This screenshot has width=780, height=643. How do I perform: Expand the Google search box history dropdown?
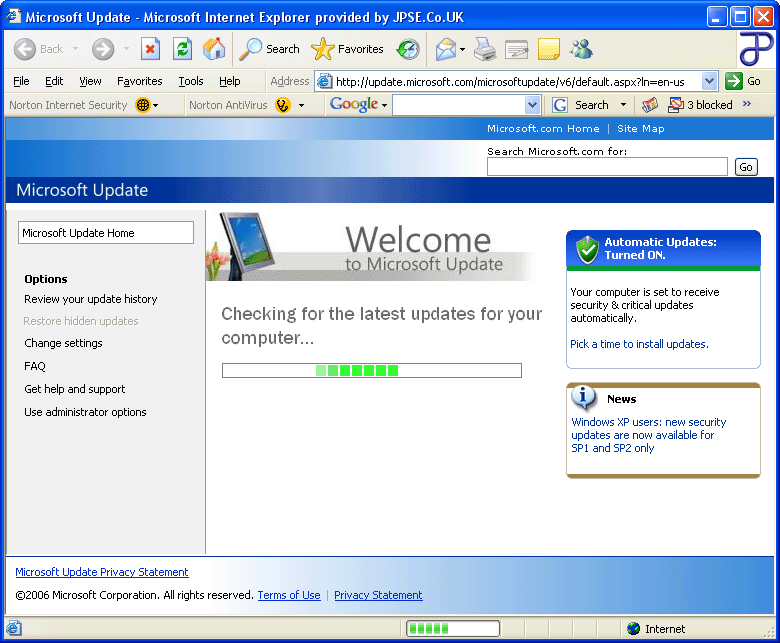532,105
